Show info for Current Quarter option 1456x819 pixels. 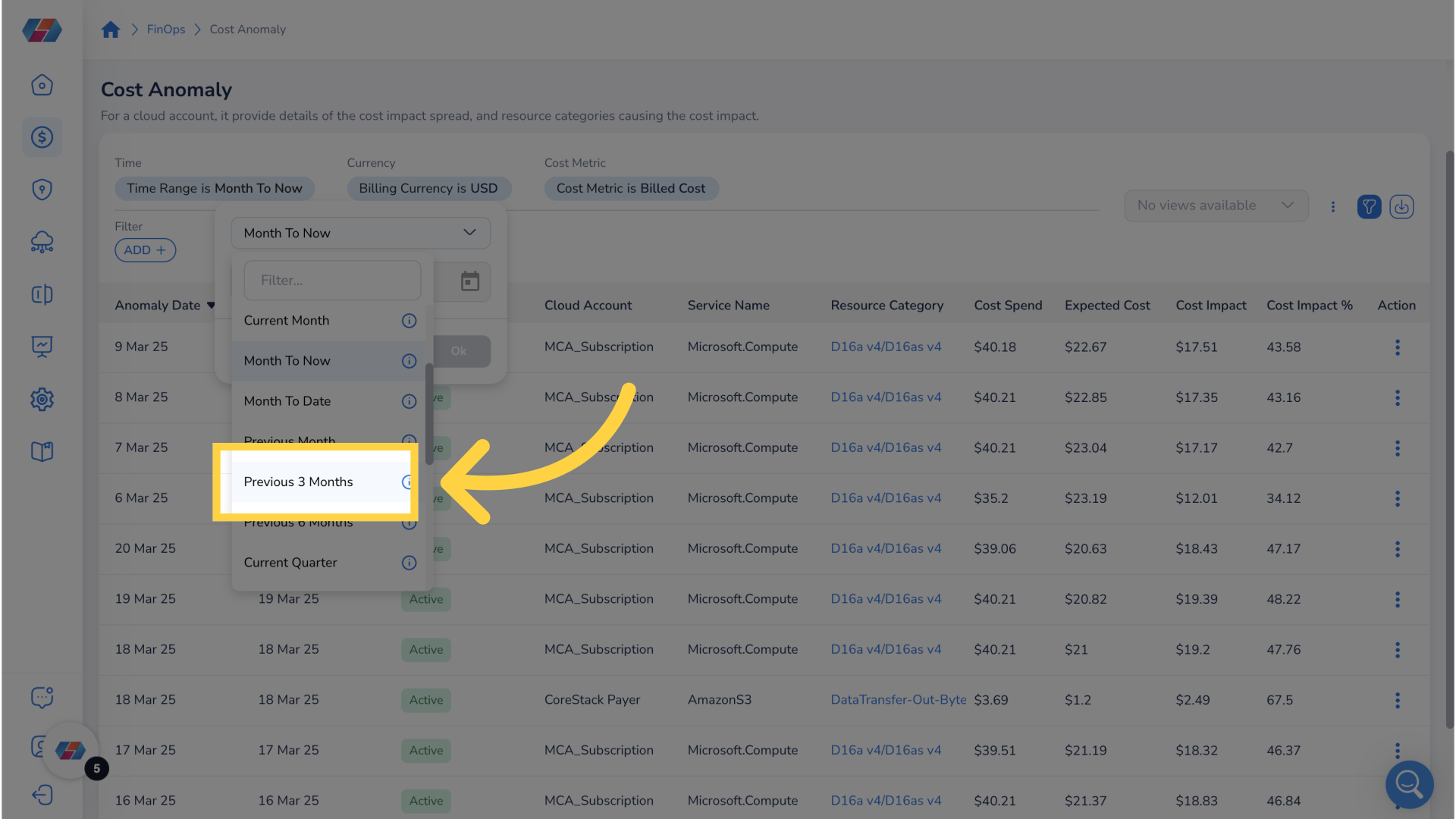[409, 563]
